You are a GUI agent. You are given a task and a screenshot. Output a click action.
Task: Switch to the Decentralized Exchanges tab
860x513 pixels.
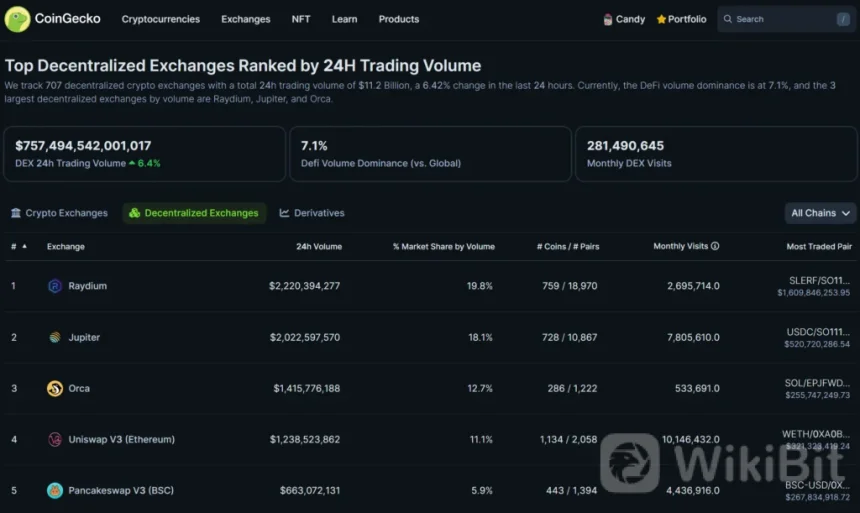[194, 213]
